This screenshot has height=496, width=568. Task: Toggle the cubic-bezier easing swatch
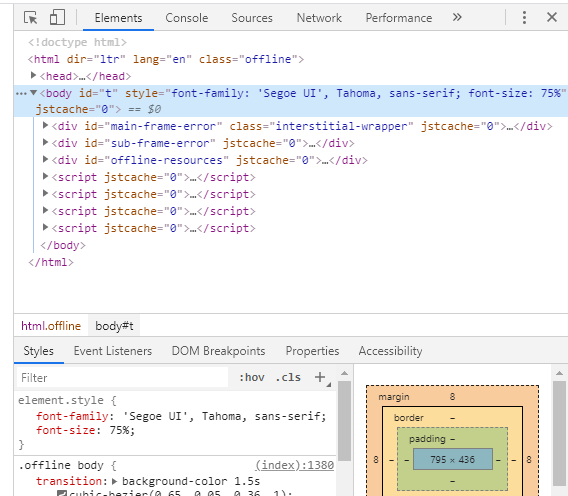[x=62, y=493]
